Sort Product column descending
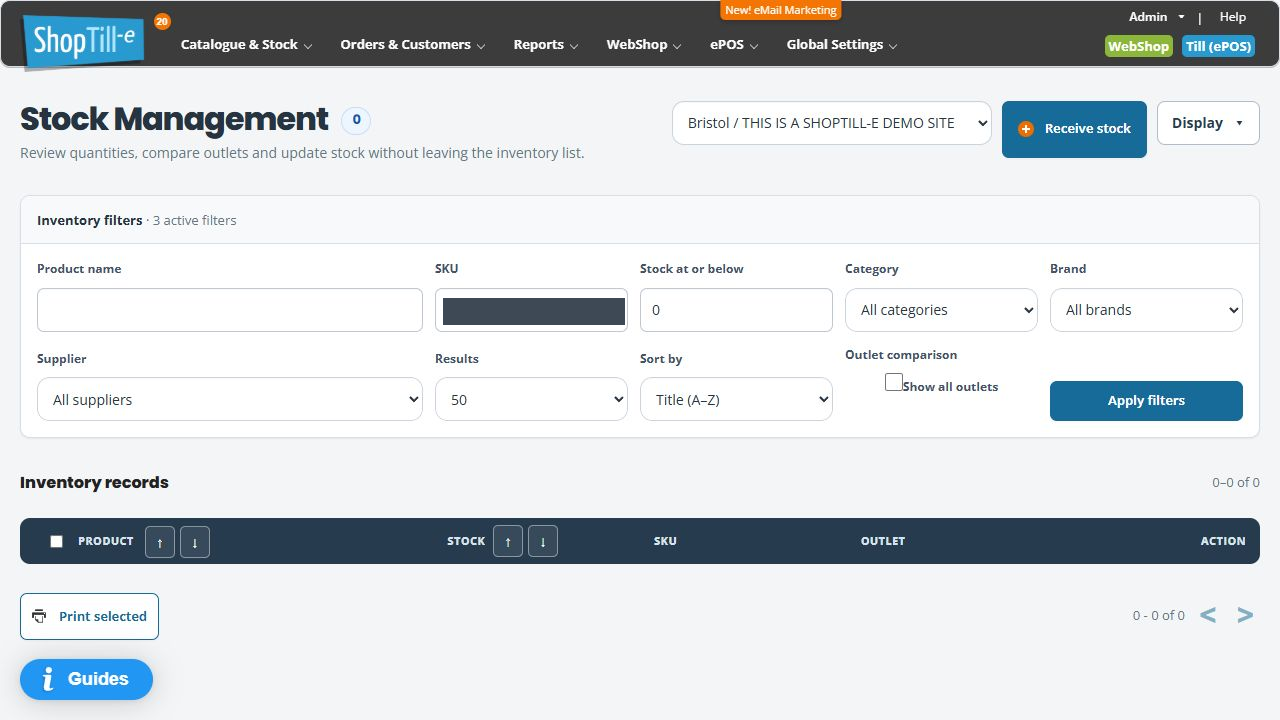The image size is (1280, 720). [195, 541]
